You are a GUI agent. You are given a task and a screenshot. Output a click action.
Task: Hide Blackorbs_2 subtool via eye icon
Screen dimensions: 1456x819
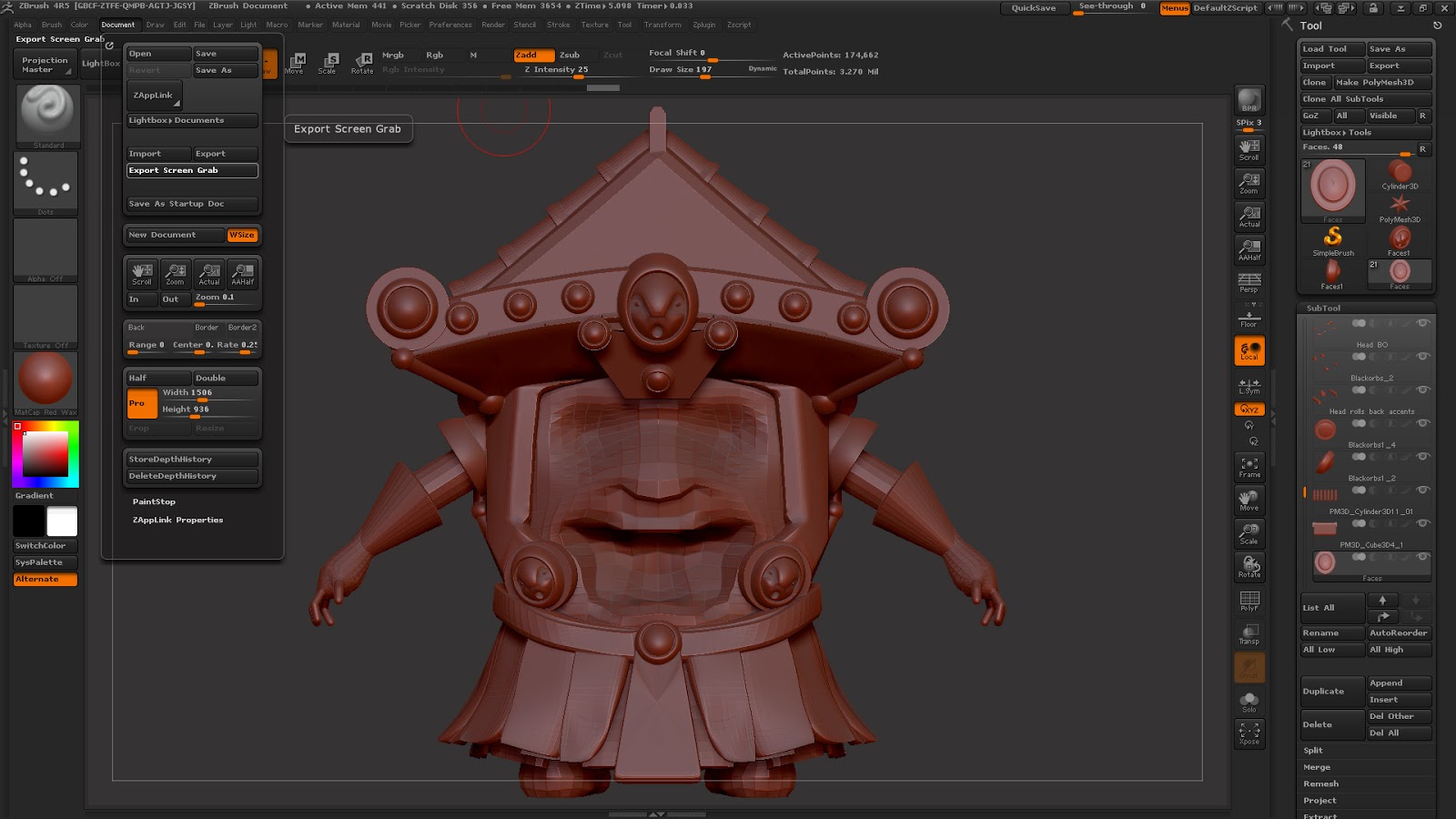(1423, 357)
